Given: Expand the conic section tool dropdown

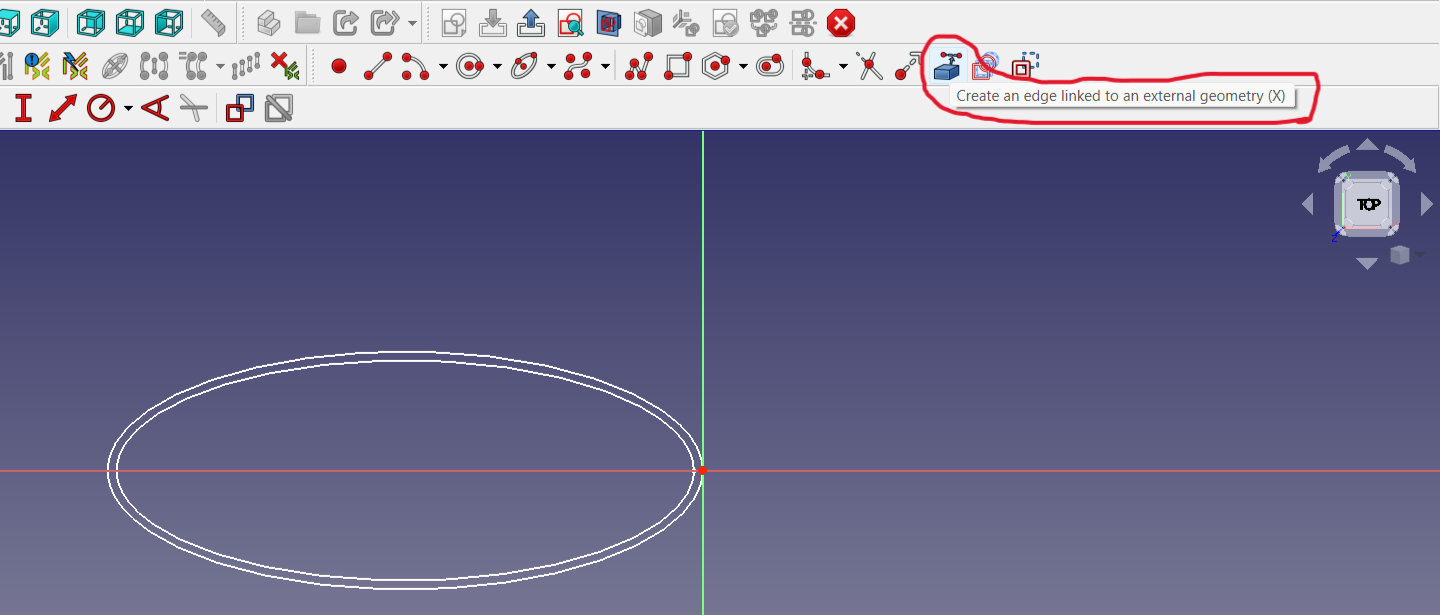Looking at the screenshot, I should [552, 68].
